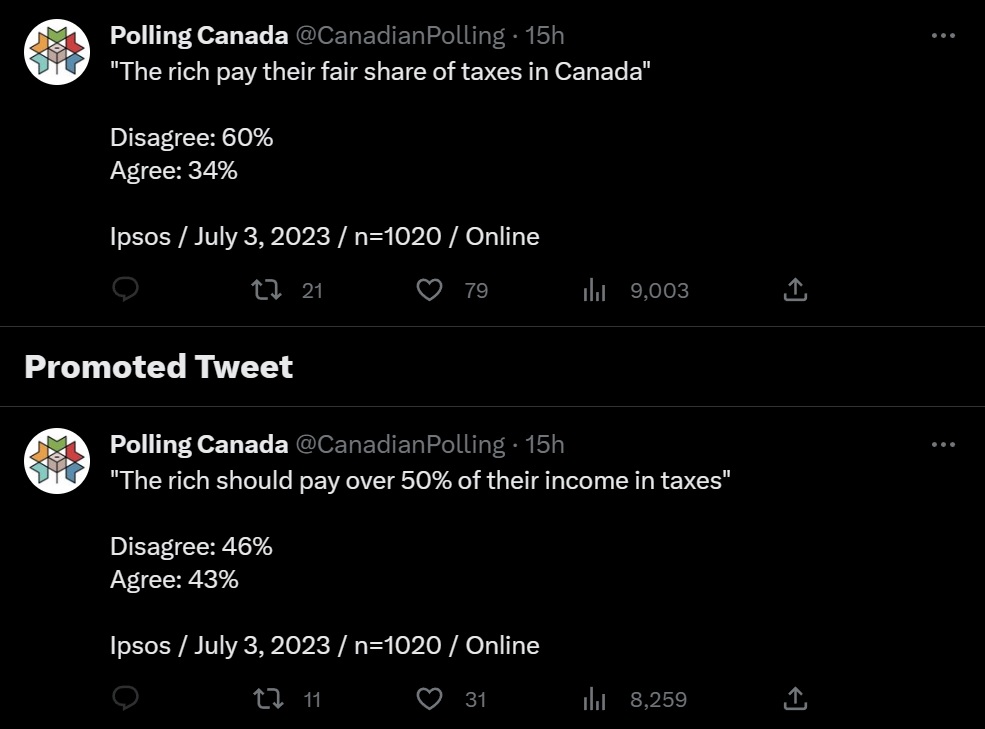Reply to the 50% income tax tweet
The image size is (985, 729).
[x=124, y=698]
